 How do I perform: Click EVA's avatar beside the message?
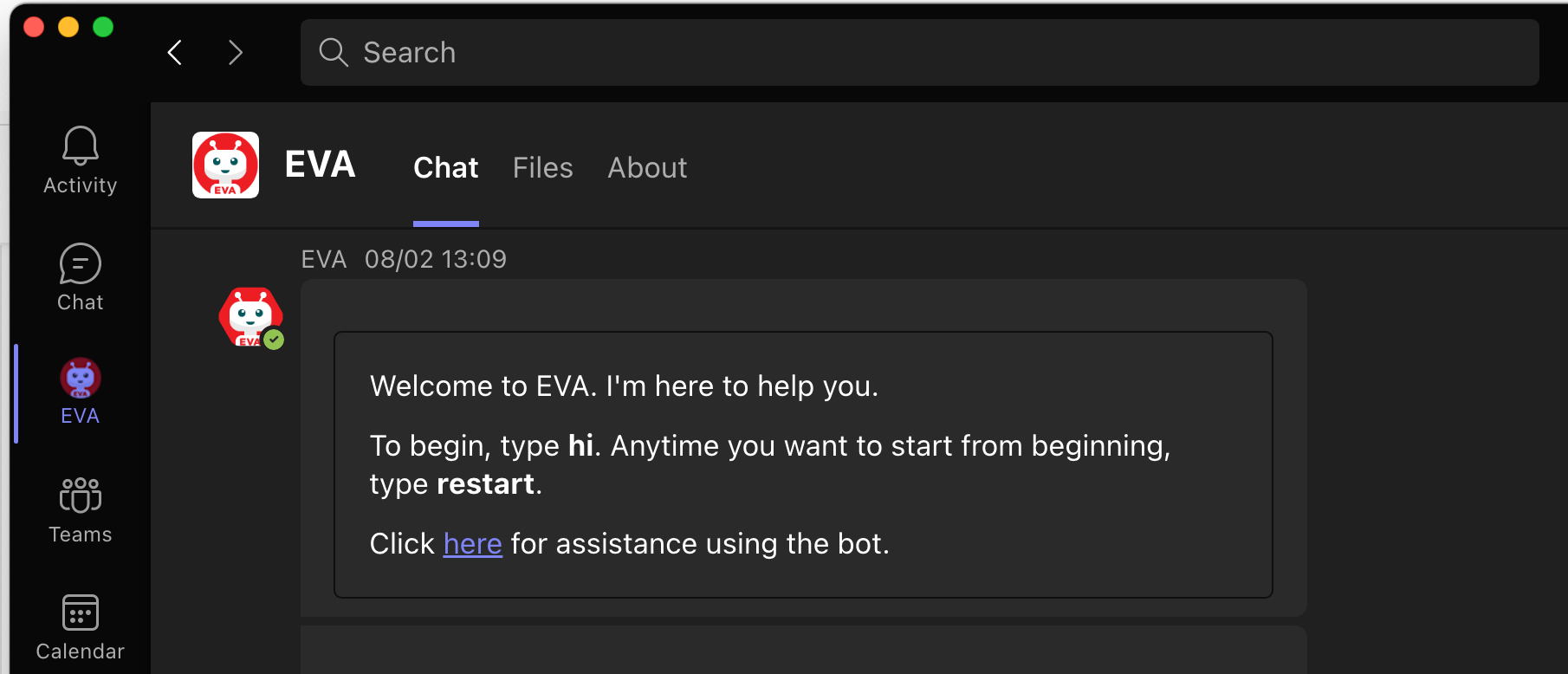coord(250,317)
